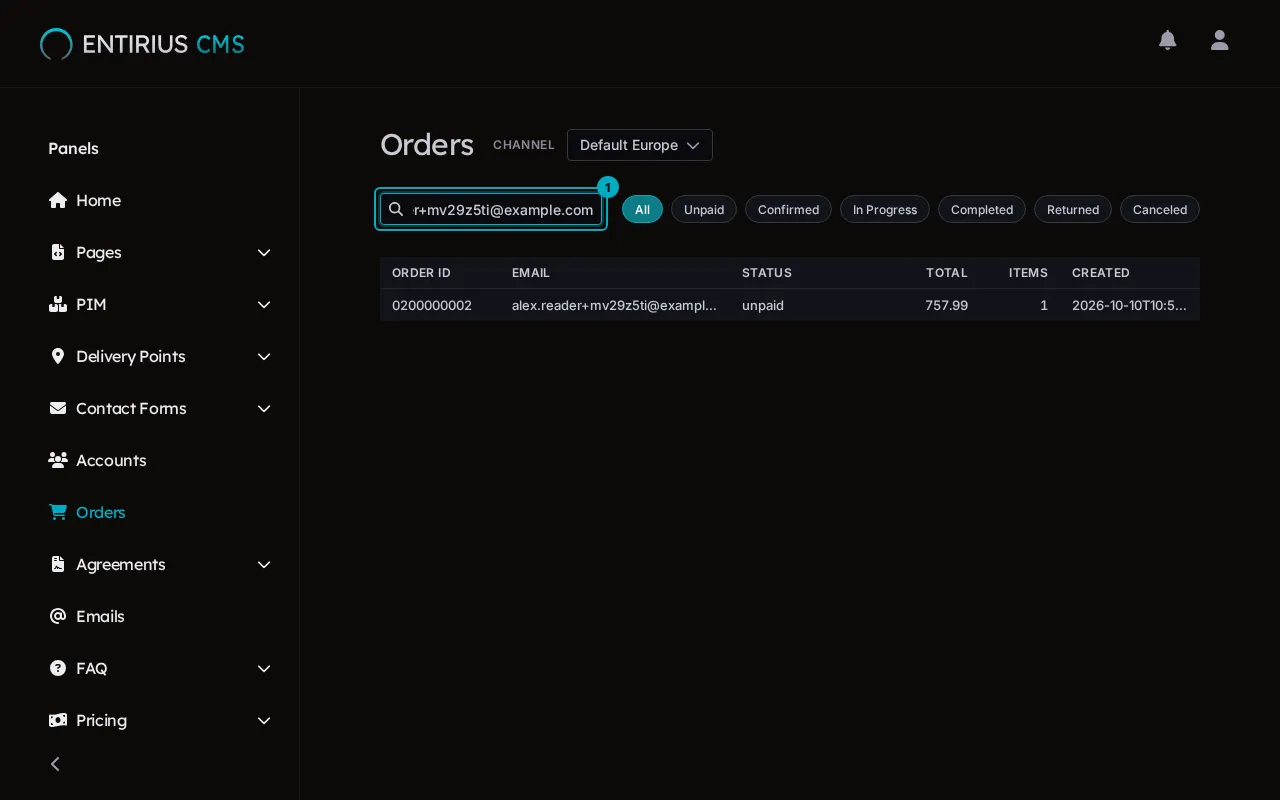Expand the Agreements chevron
The image size is (1280, 800).
(x=264, y=564)
